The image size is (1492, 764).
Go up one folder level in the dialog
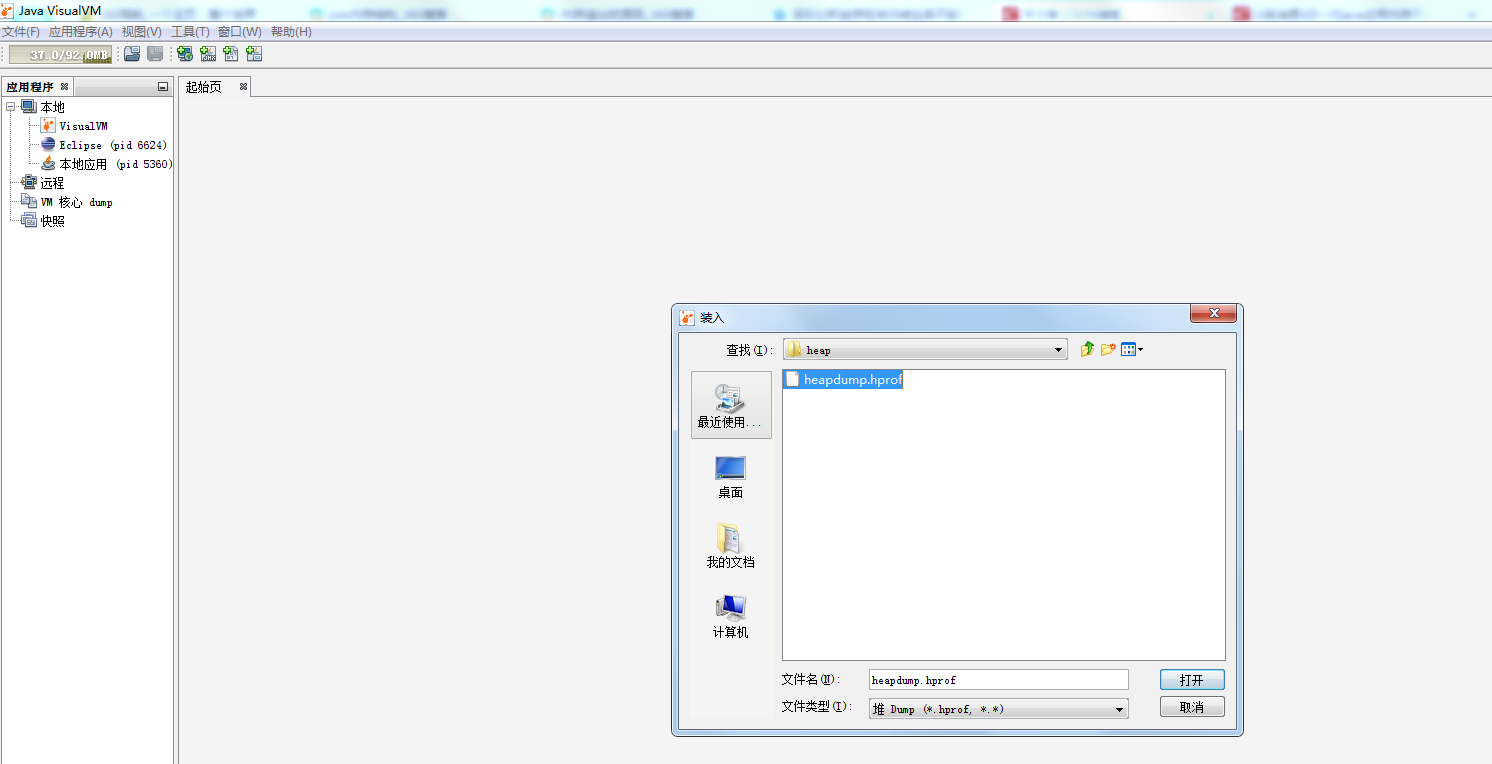(x=1087, y=349)
